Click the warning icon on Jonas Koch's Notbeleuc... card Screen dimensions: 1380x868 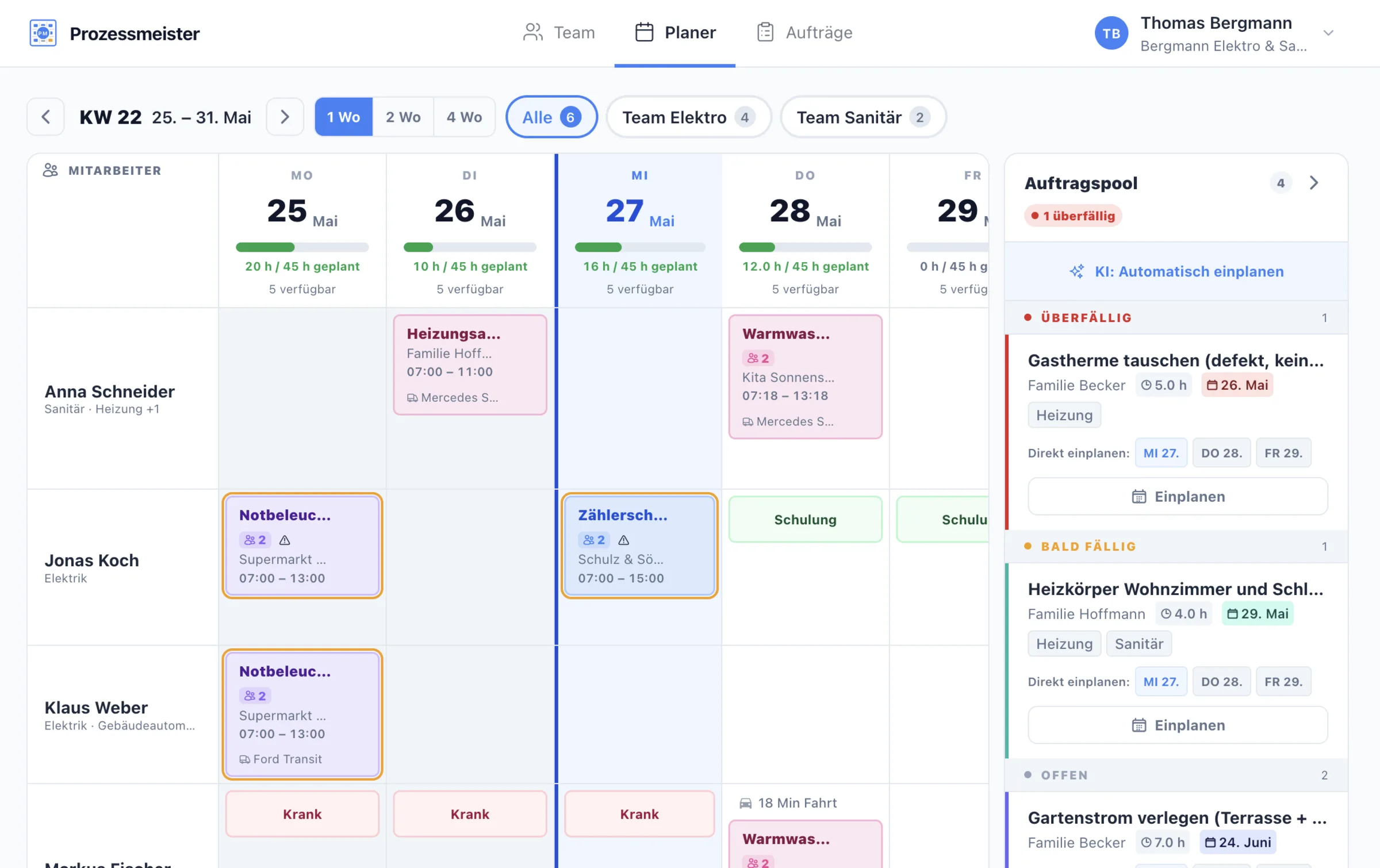point(285,540)
